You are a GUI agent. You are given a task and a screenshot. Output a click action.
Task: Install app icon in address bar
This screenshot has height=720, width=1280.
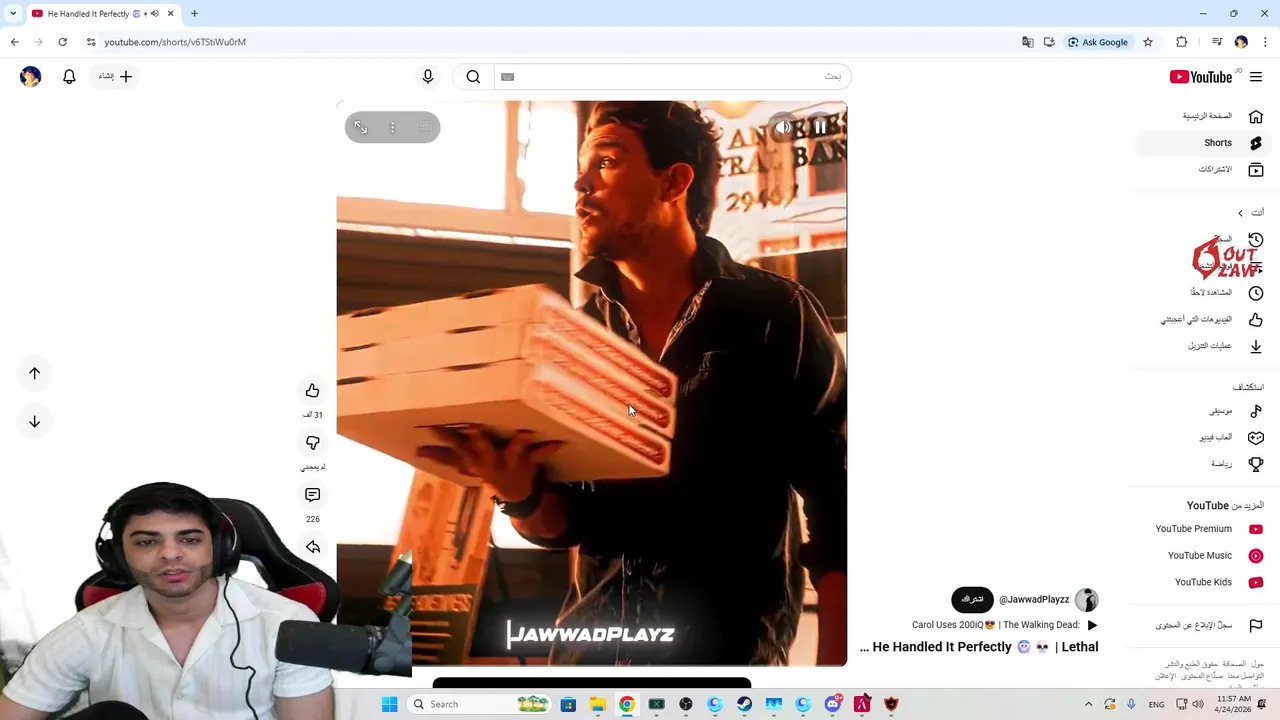click(x=1049, y=42)
